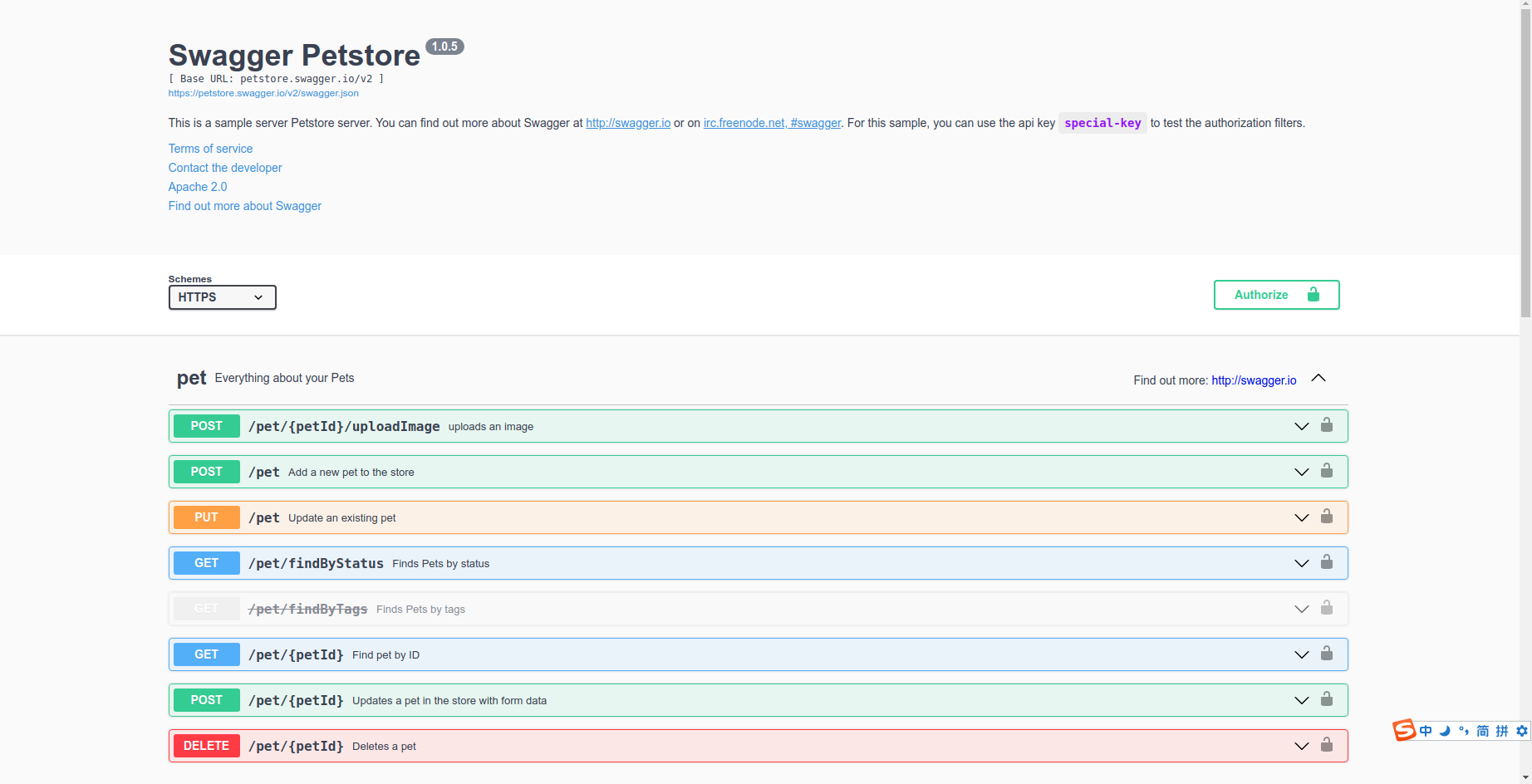Click the GET badge for /pet/findByStatus
Image resolution: width=1532 pixels, height=784 pixels.
point(207,563)
